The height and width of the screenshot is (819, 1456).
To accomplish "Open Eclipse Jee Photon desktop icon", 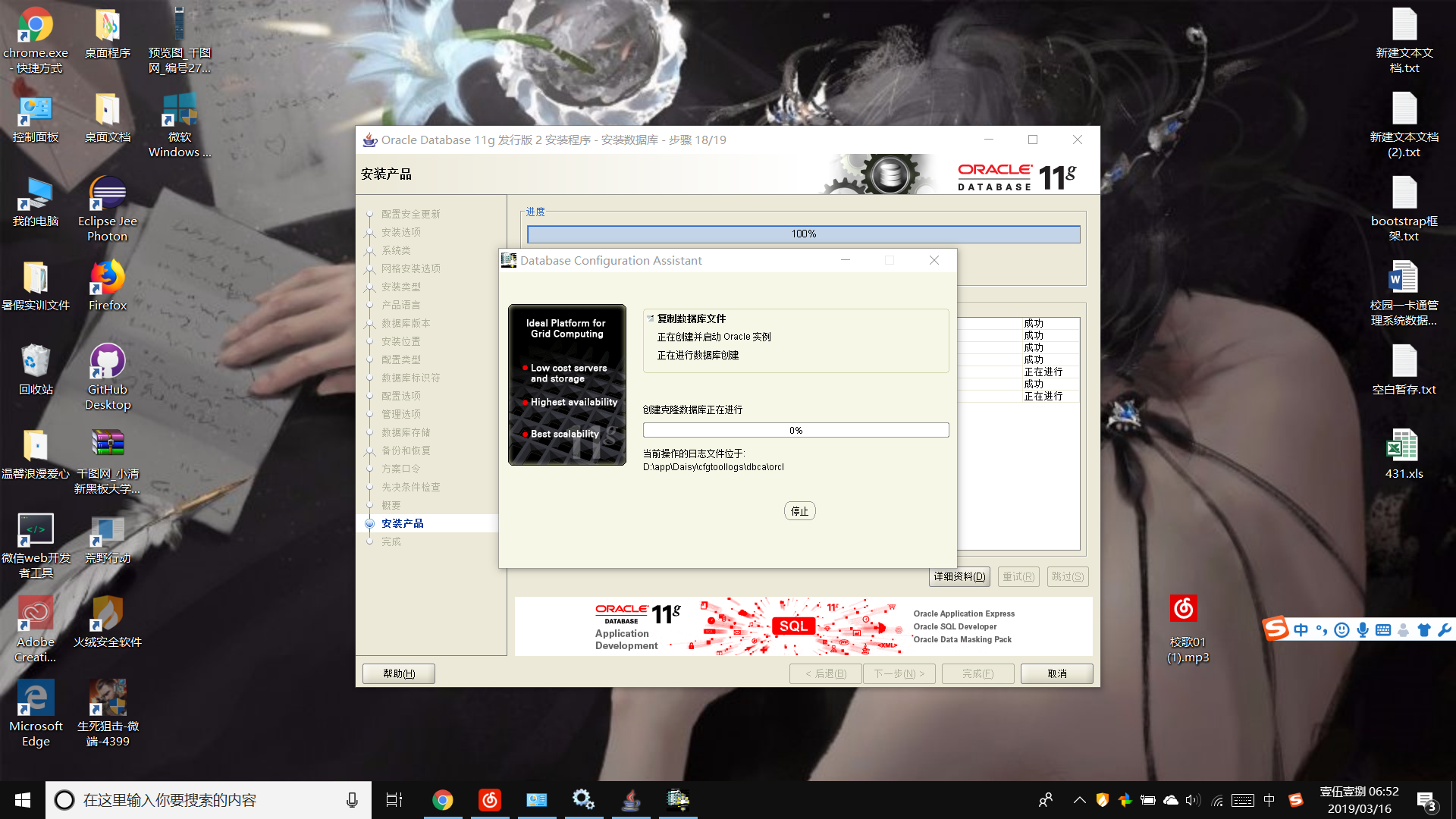I will tap(108, 194).
